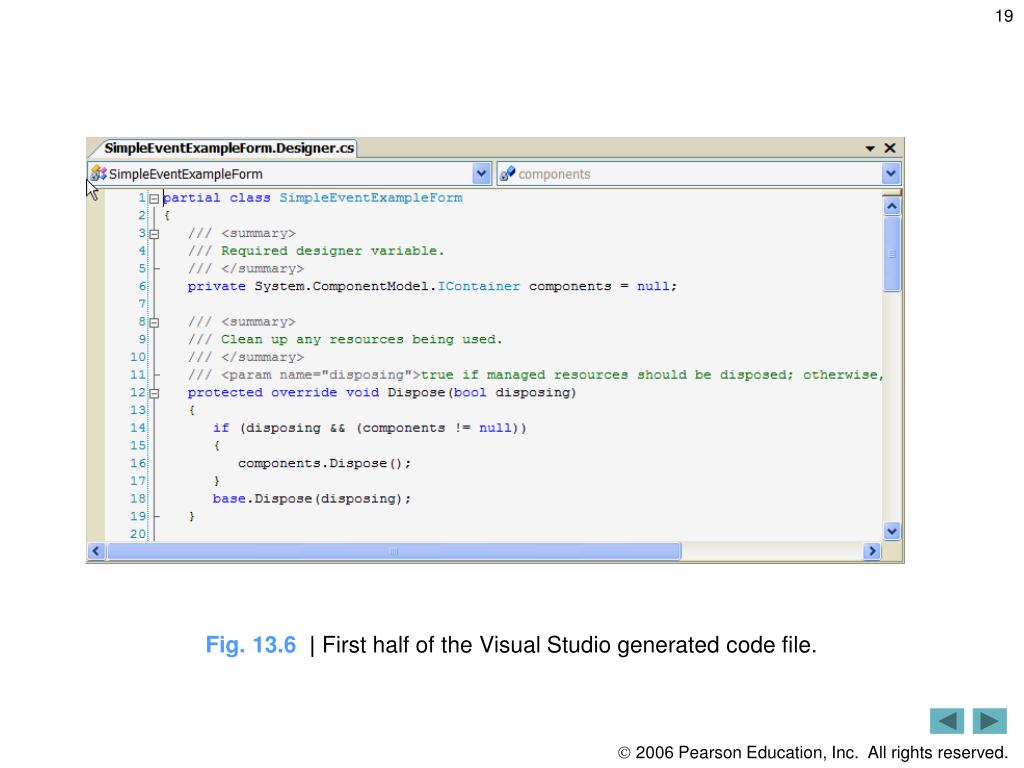Click the vertical scrollbar thumb
The height and width of the screenshot is (768, 1024).
point(891,254)
